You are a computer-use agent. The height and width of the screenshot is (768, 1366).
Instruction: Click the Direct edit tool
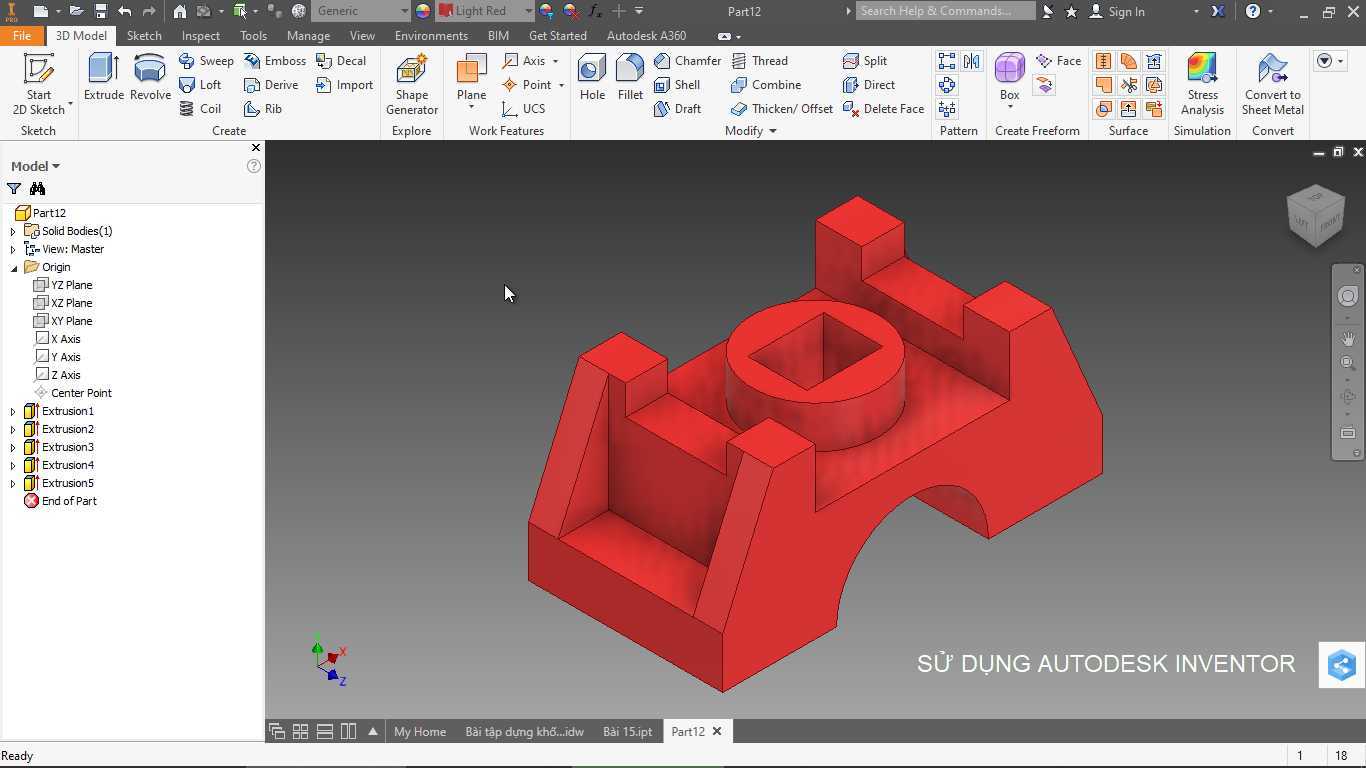(x=869, y=85)
